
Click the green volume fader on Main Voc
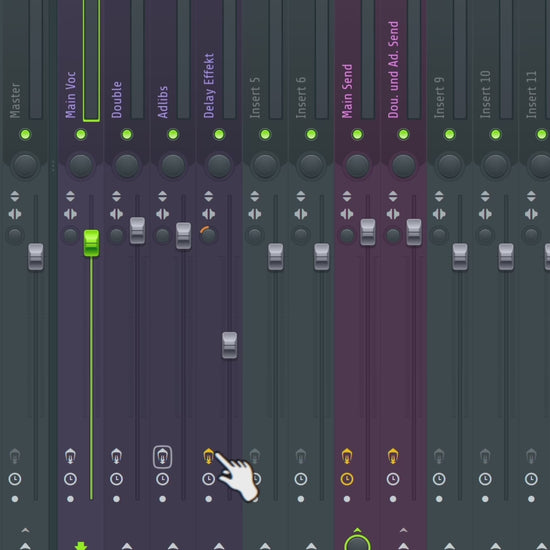[x=92, y=243]
